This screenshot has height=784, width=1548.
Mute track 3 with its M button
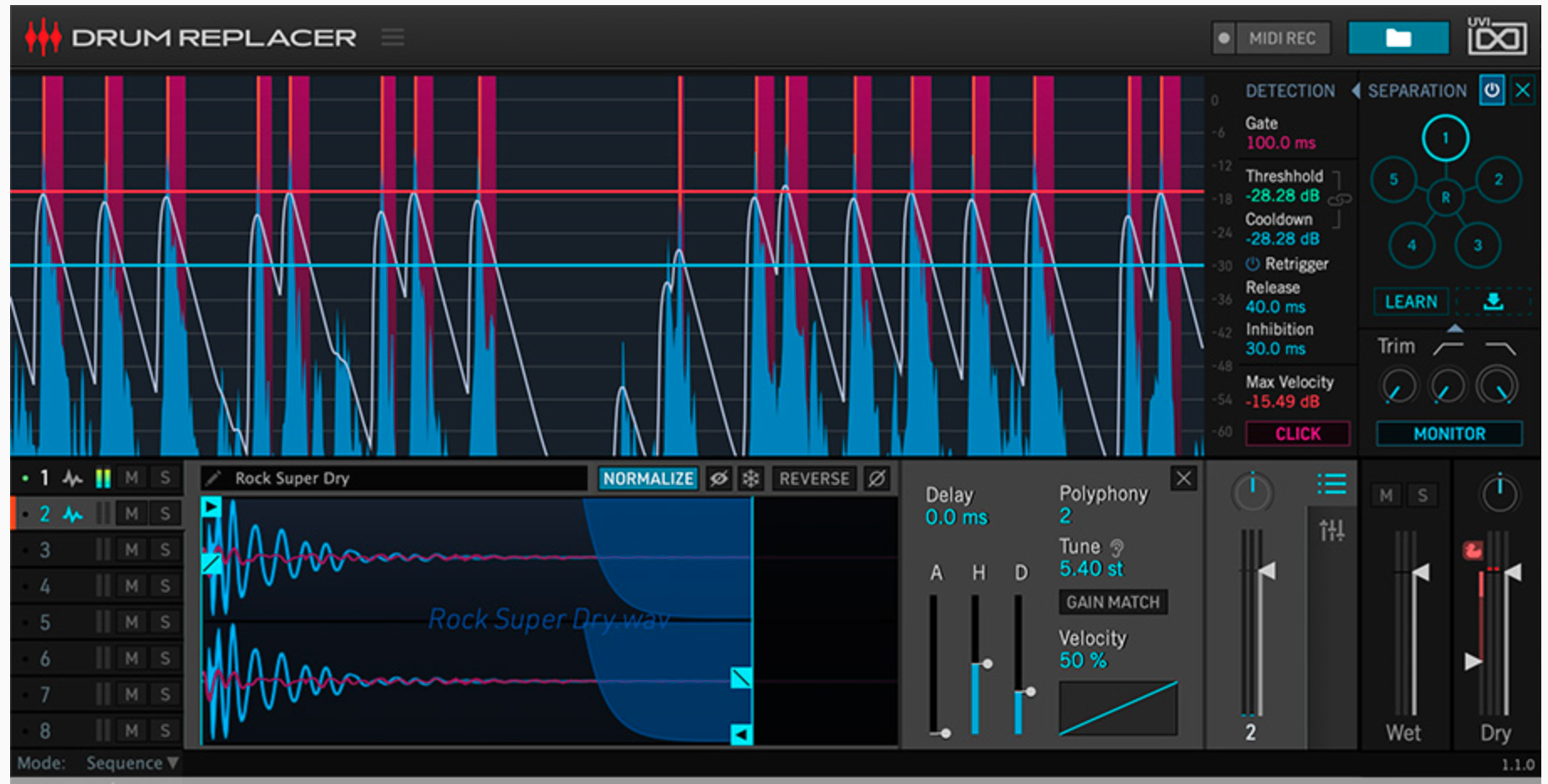point(131,550)
